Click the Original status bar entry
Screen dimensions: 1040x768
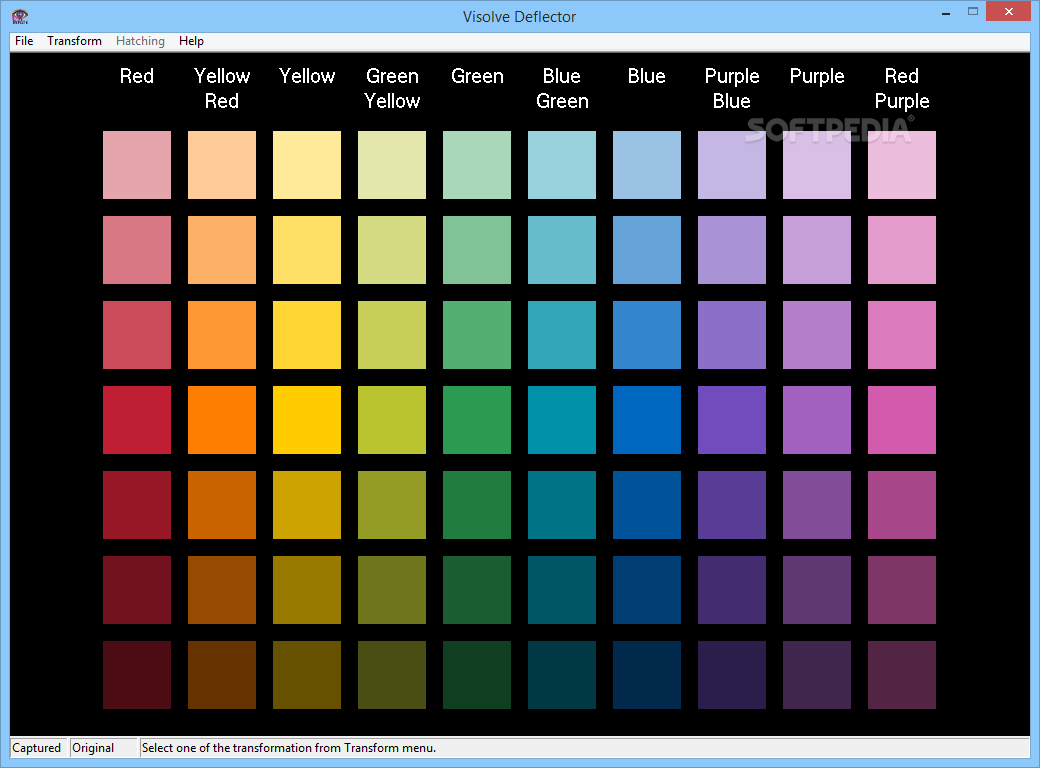coord(103,748)
